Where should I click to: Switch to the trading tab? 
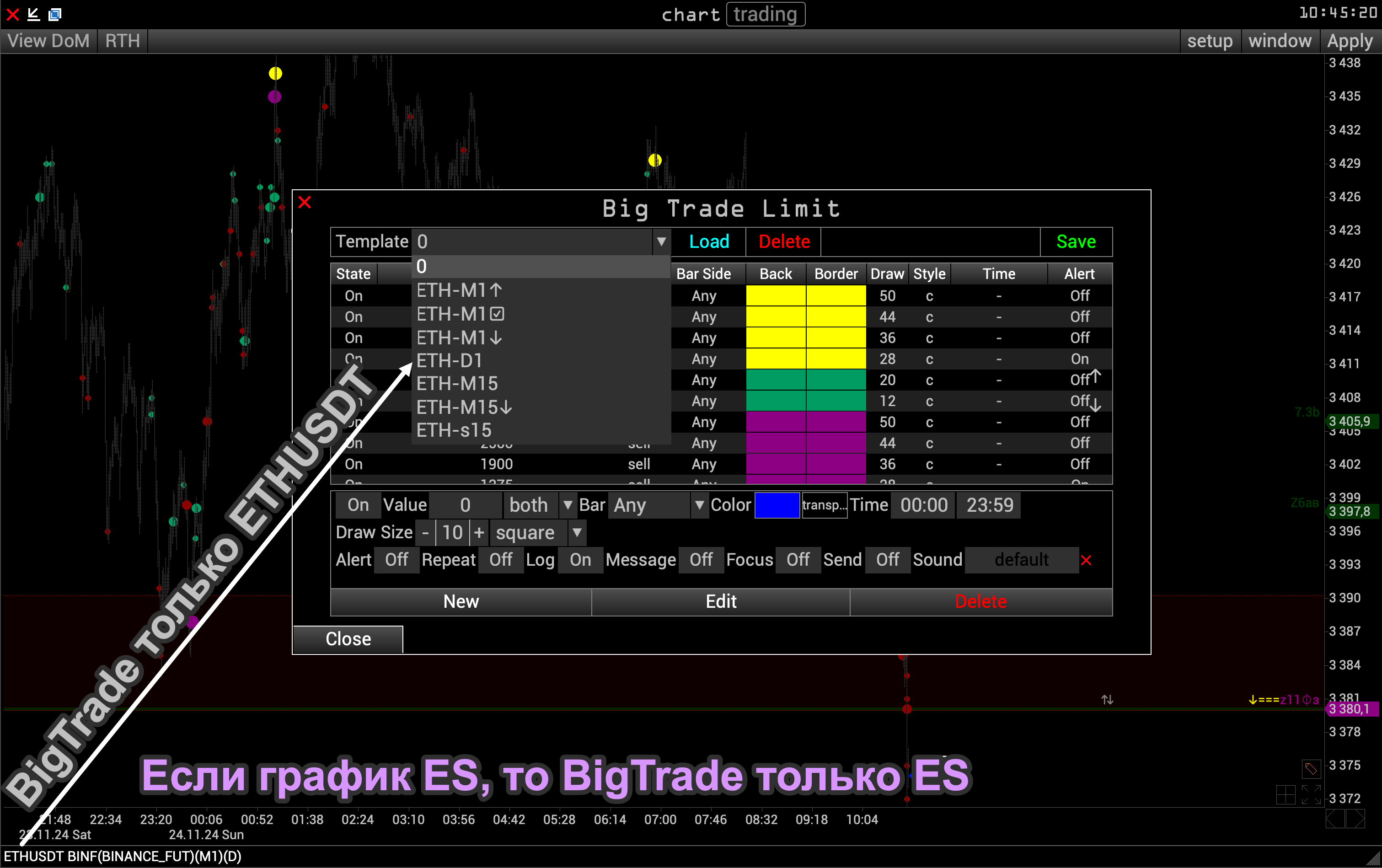point(766,14)
